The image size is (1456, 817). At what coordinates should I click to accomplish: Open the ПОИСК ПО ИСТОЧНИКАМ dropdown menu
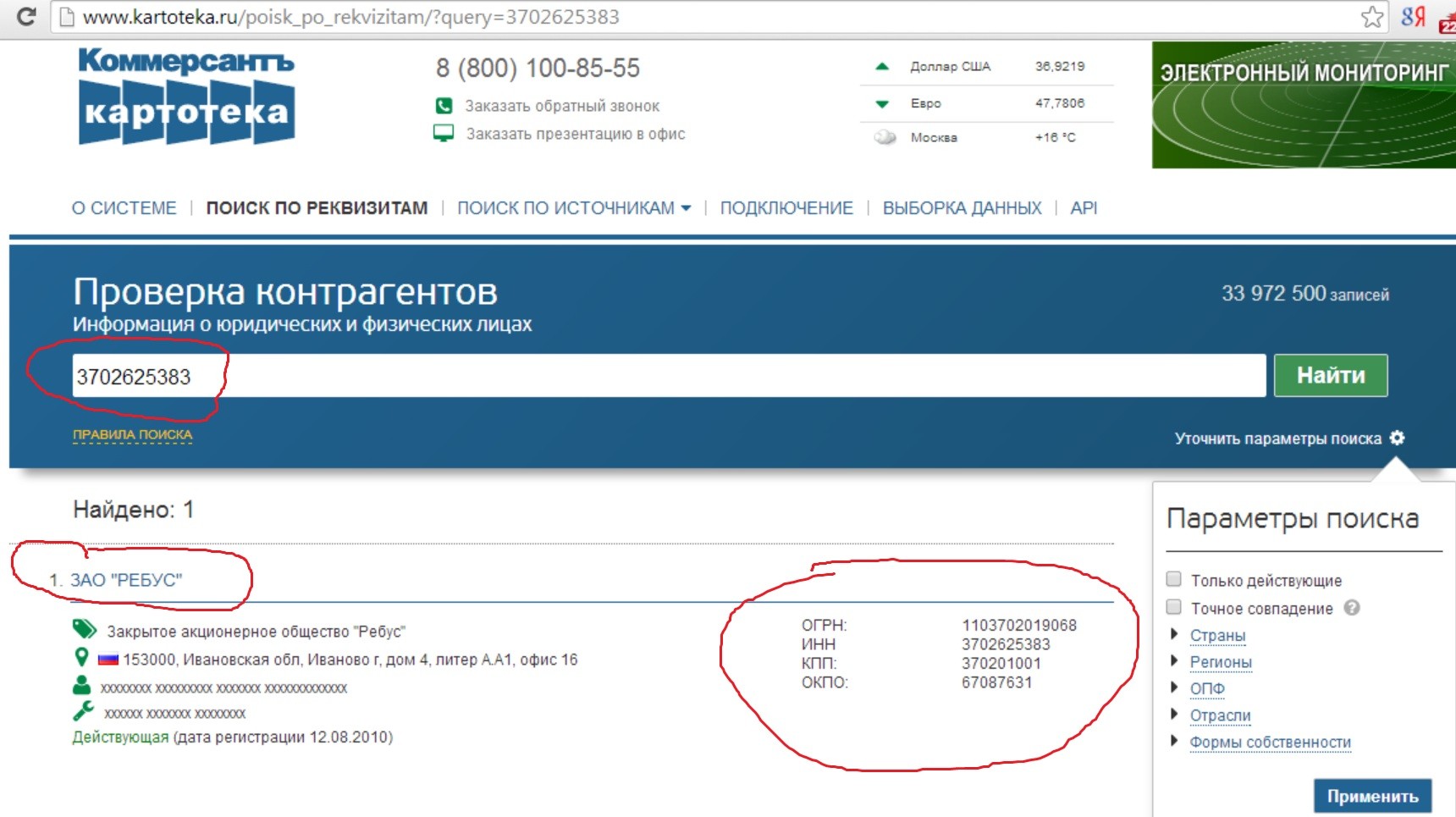click(574, 208)
